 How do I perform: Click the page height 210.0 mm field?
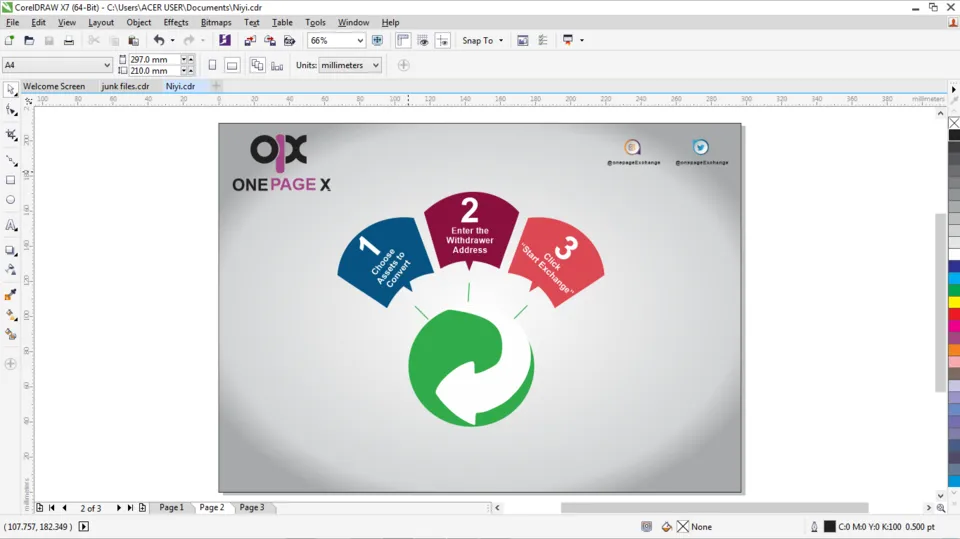pos(154,70)
